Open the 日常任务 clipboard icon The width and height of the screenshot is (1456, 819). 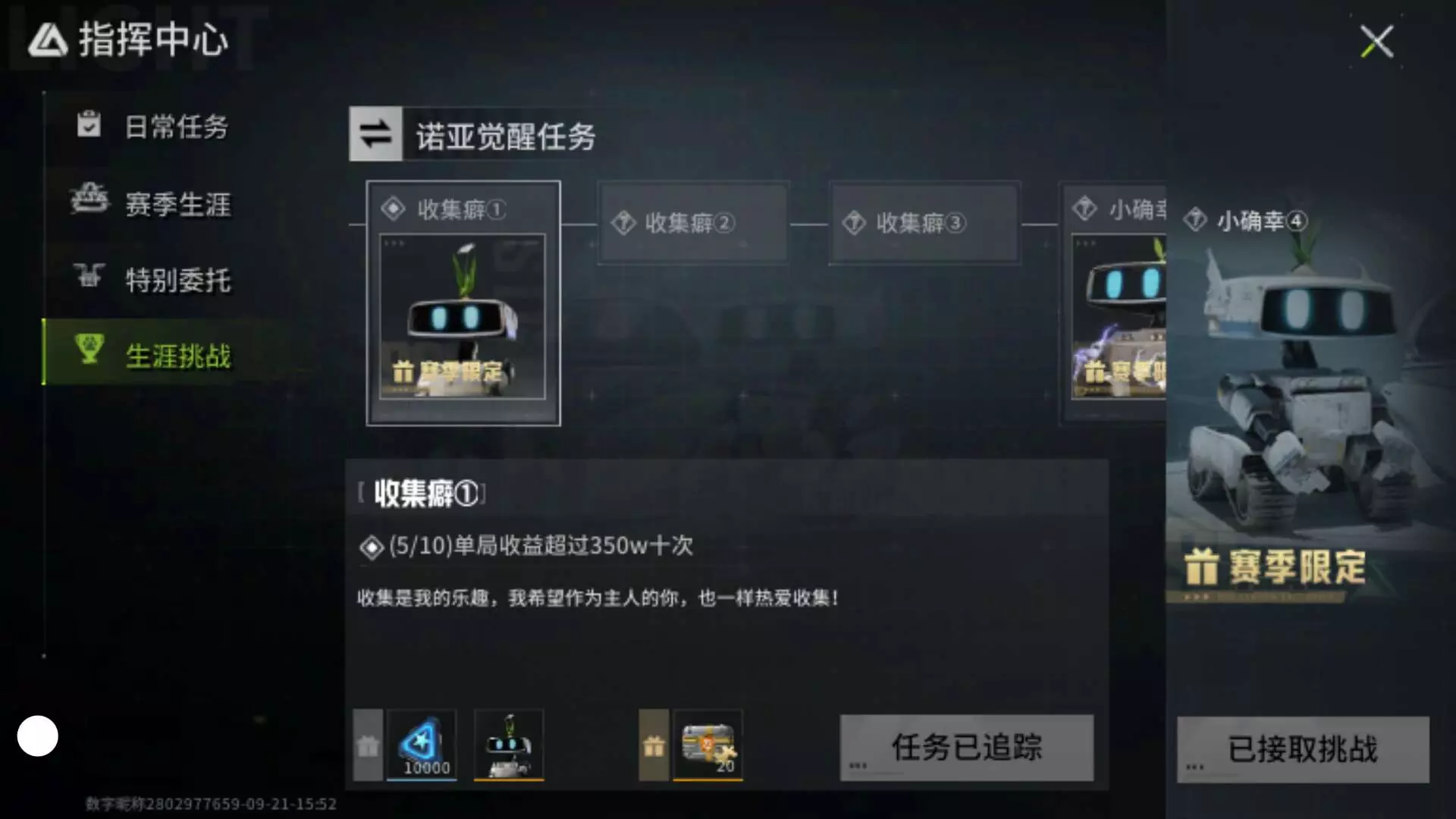(x=89, y=124)
